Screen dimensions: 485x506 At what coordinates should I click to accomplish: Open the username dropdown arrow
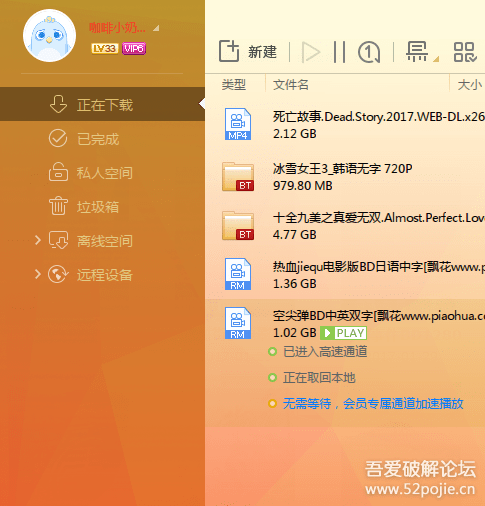(x=156, y=28)
